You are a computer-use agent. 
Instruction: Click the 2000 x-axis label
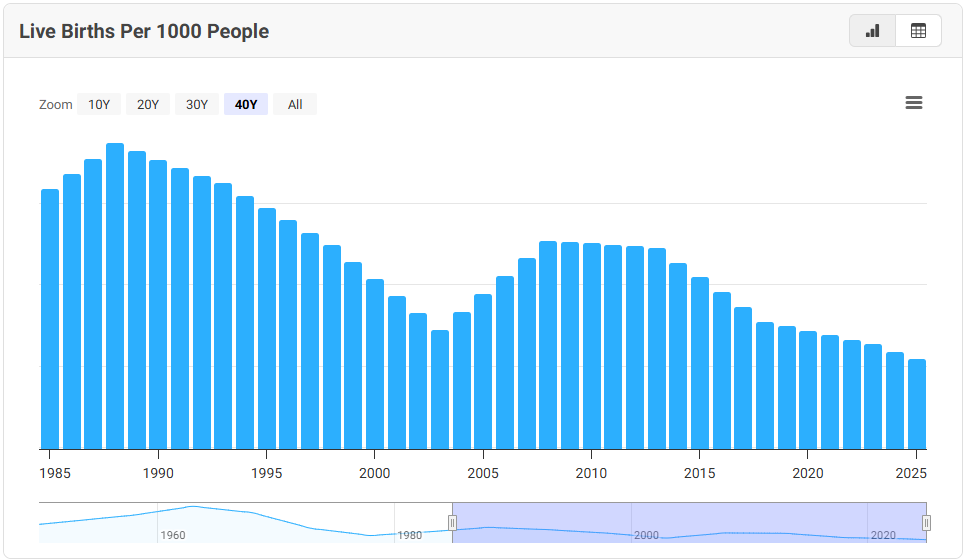[x=375, y=473]
